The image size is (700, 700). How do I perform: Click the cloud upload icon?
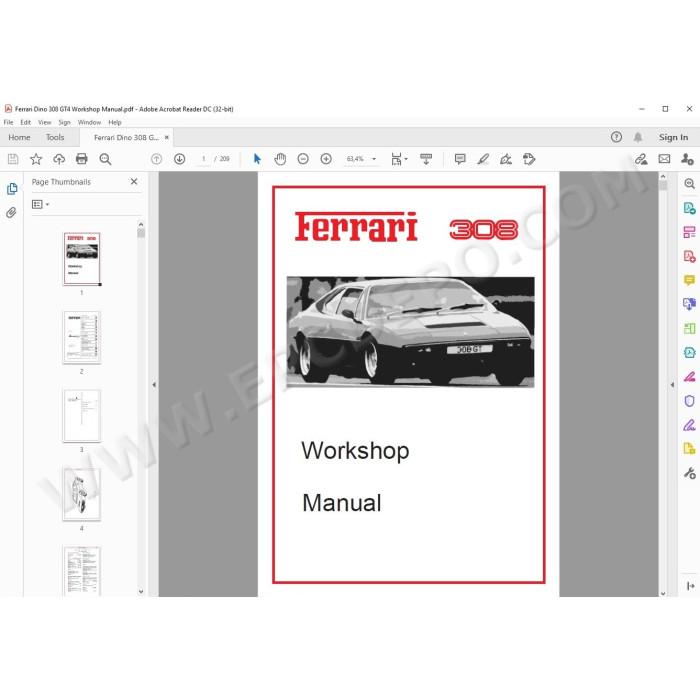click(x=59, y=159)
